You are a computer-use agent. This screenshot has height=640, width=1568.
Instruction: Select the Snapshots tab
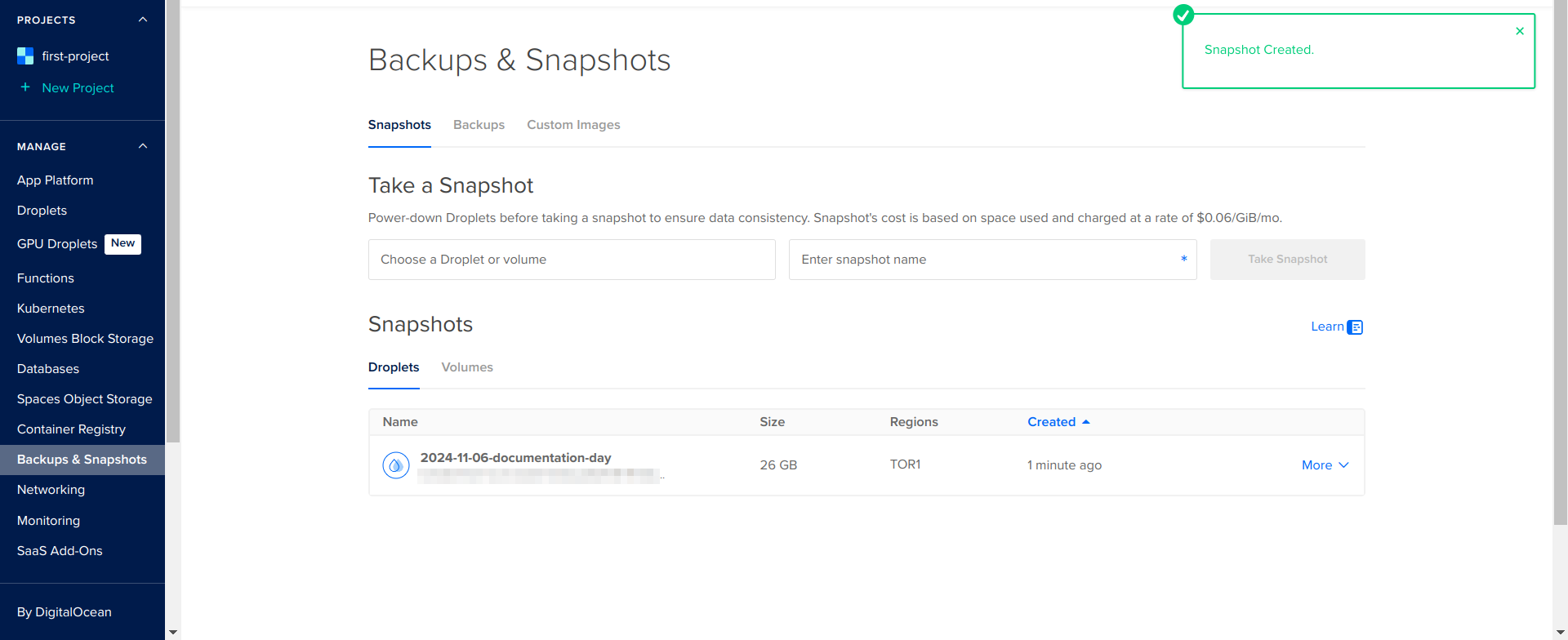coord(399,125)
